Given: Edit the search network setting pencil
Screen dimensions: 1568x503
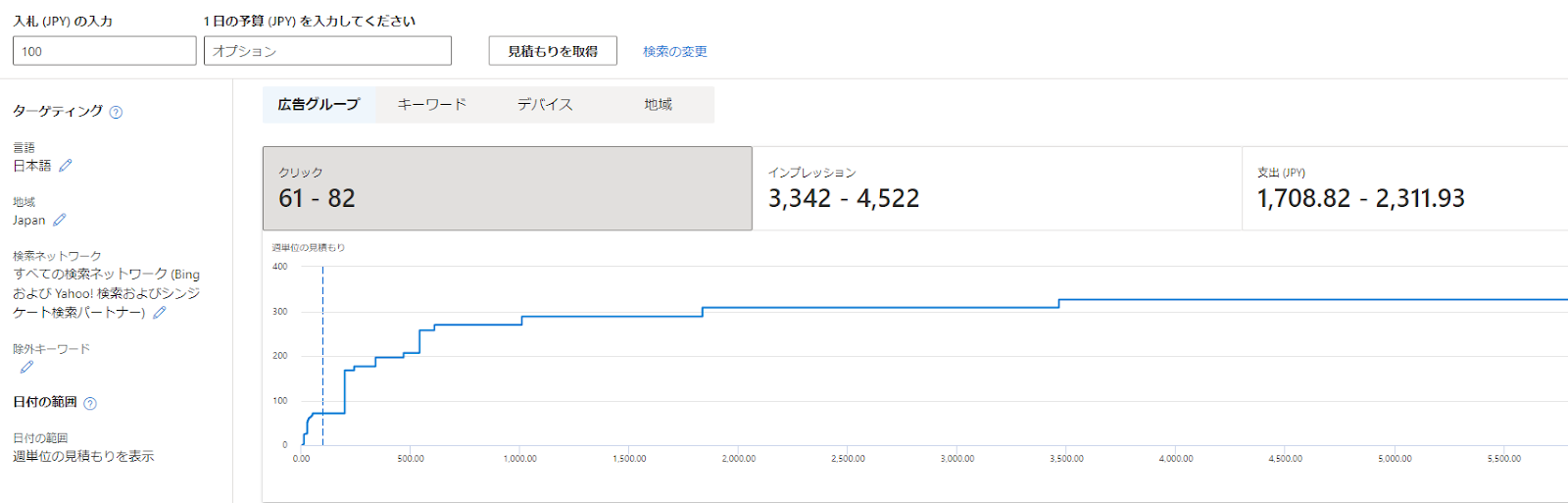Looking at the screenshot, I should pos(160,313).
